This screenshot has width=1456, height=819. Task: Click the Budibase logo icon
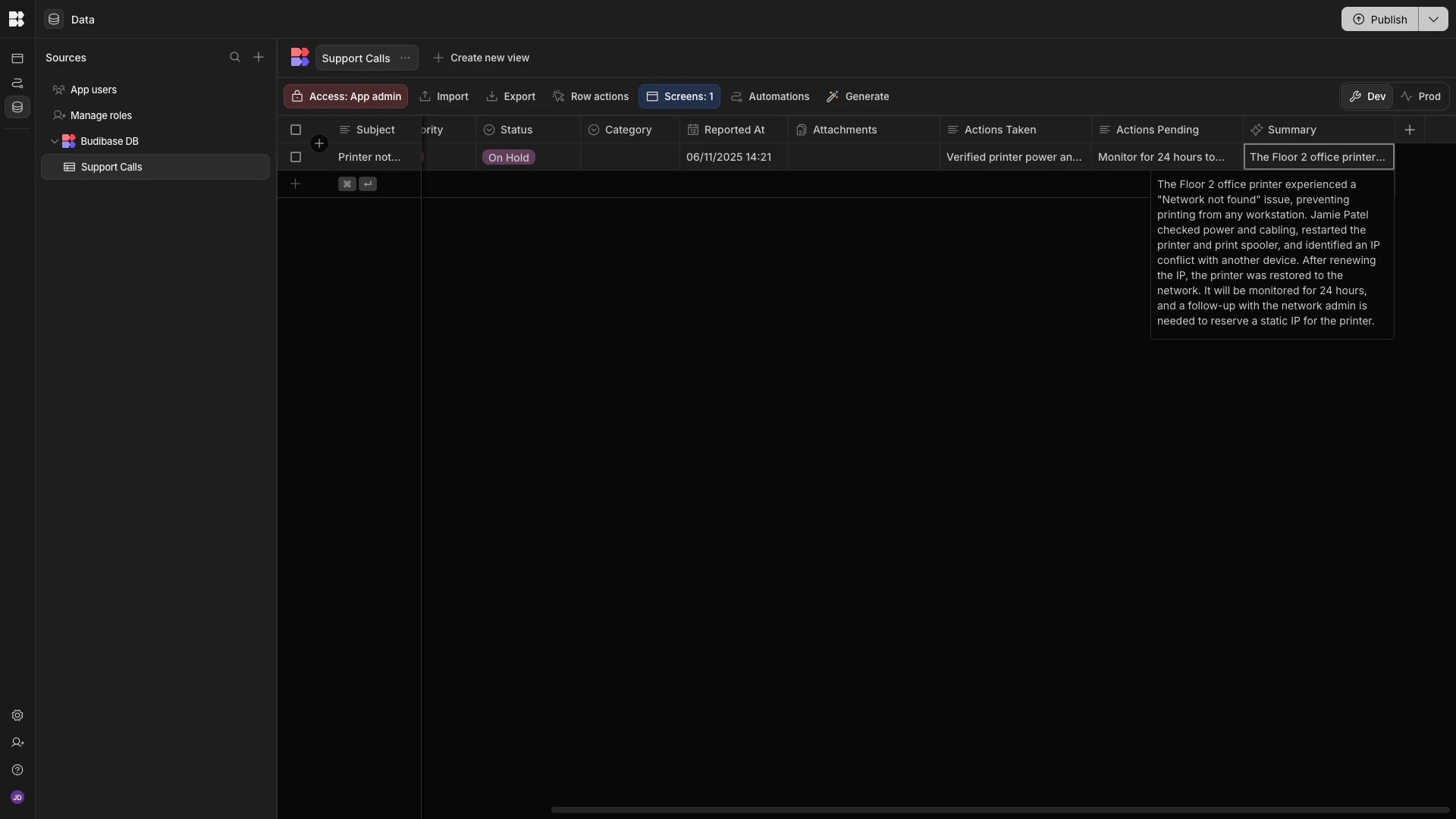click(x=17, y=19)
